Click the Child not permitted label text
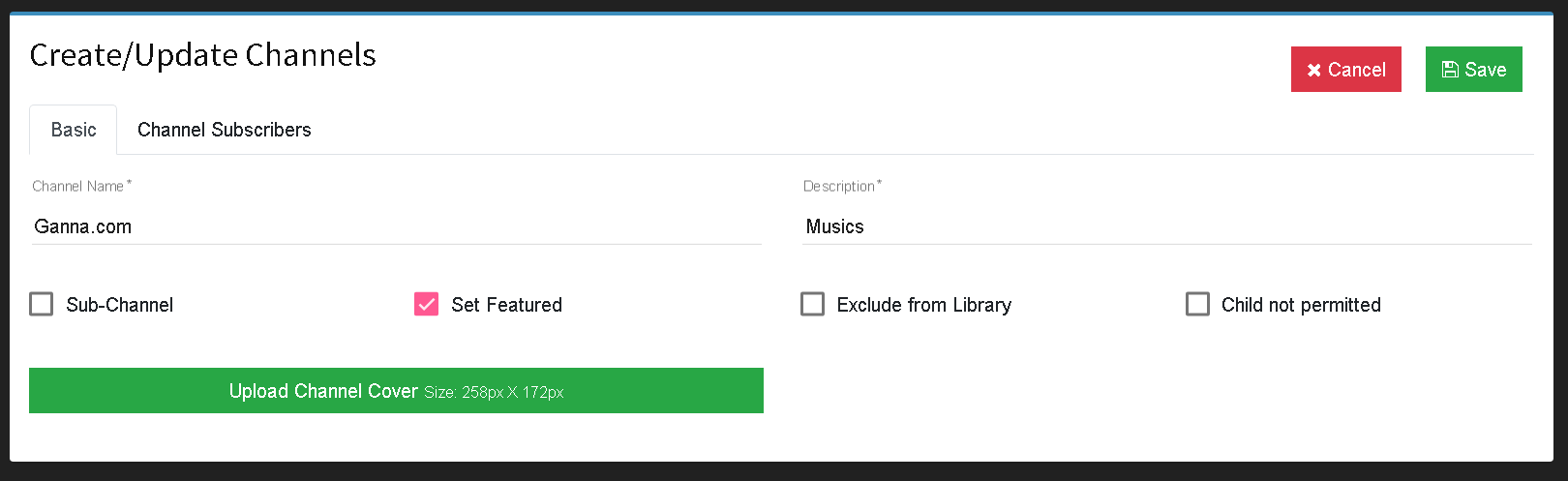This screenshot has width=1568, height=481. (x=1301, y=305)
